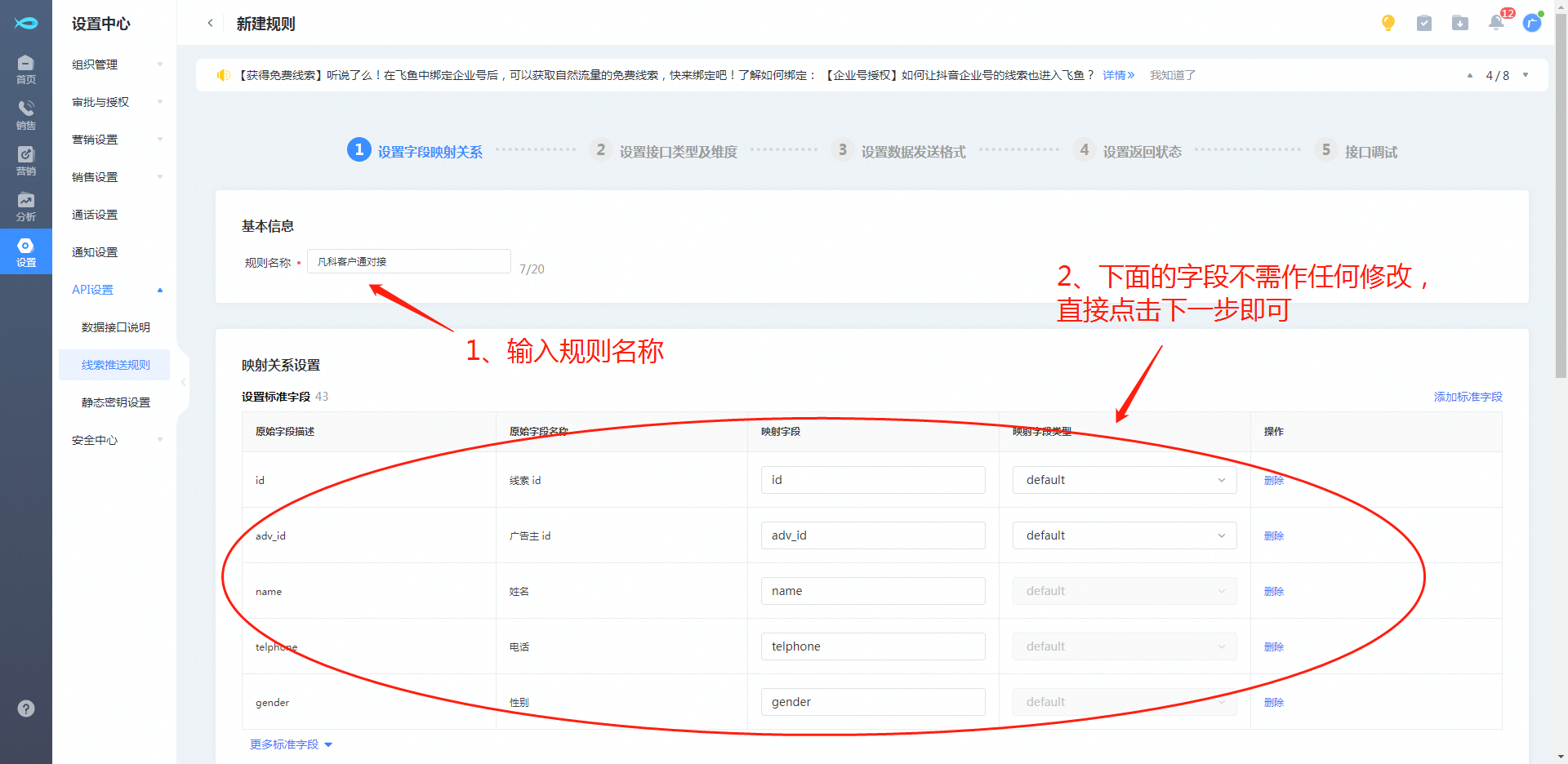Open 静态密钥设置 submenu item
This screenshot has width=1568, height=764.
[x=115, y=402]
